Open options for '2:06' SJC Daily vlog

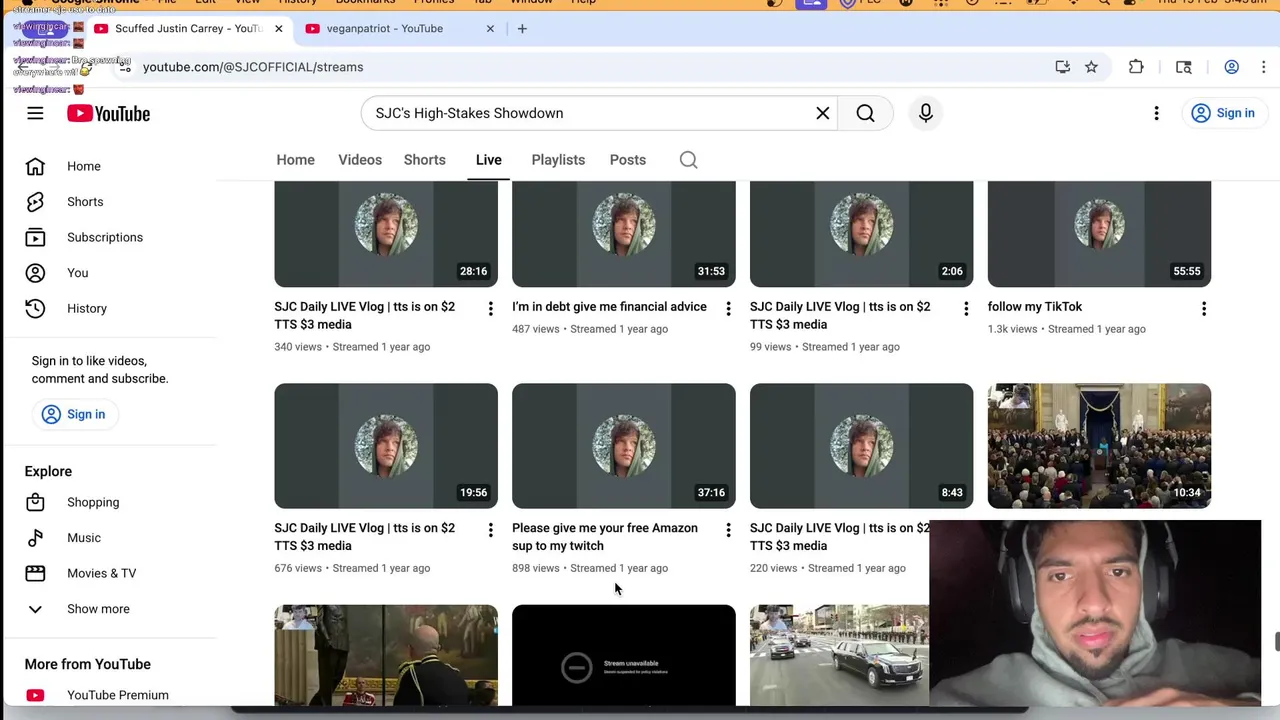coord(966,309)
